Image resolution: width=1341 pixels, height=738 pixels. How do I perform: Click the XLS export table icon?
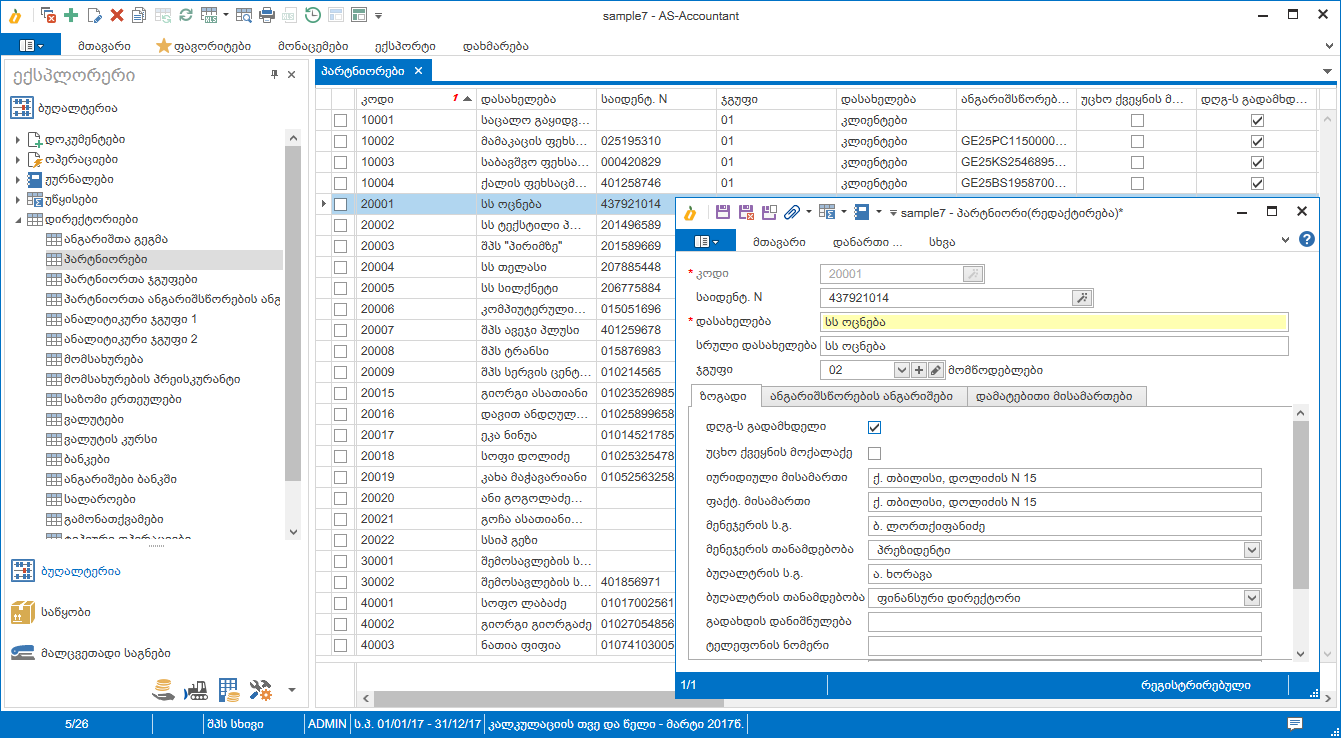pos(209,15)
